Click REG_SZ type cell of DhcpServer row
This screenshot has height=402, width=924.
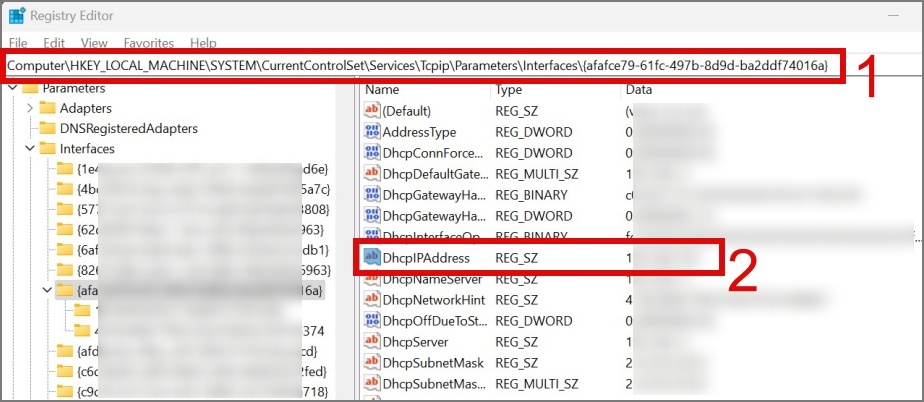pos(516,342)
